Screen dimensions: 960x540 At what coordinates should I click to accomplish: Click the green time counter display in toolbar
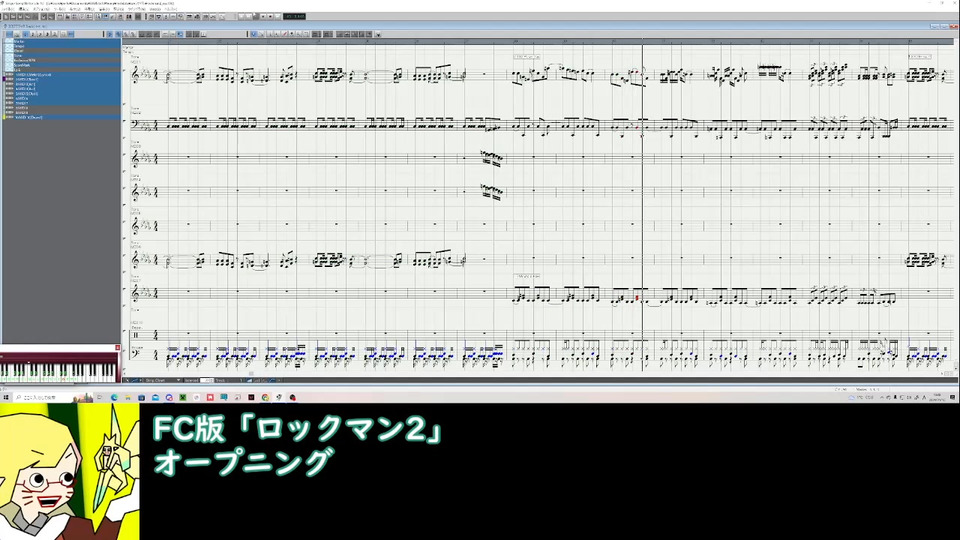click(x=294, y=17)
